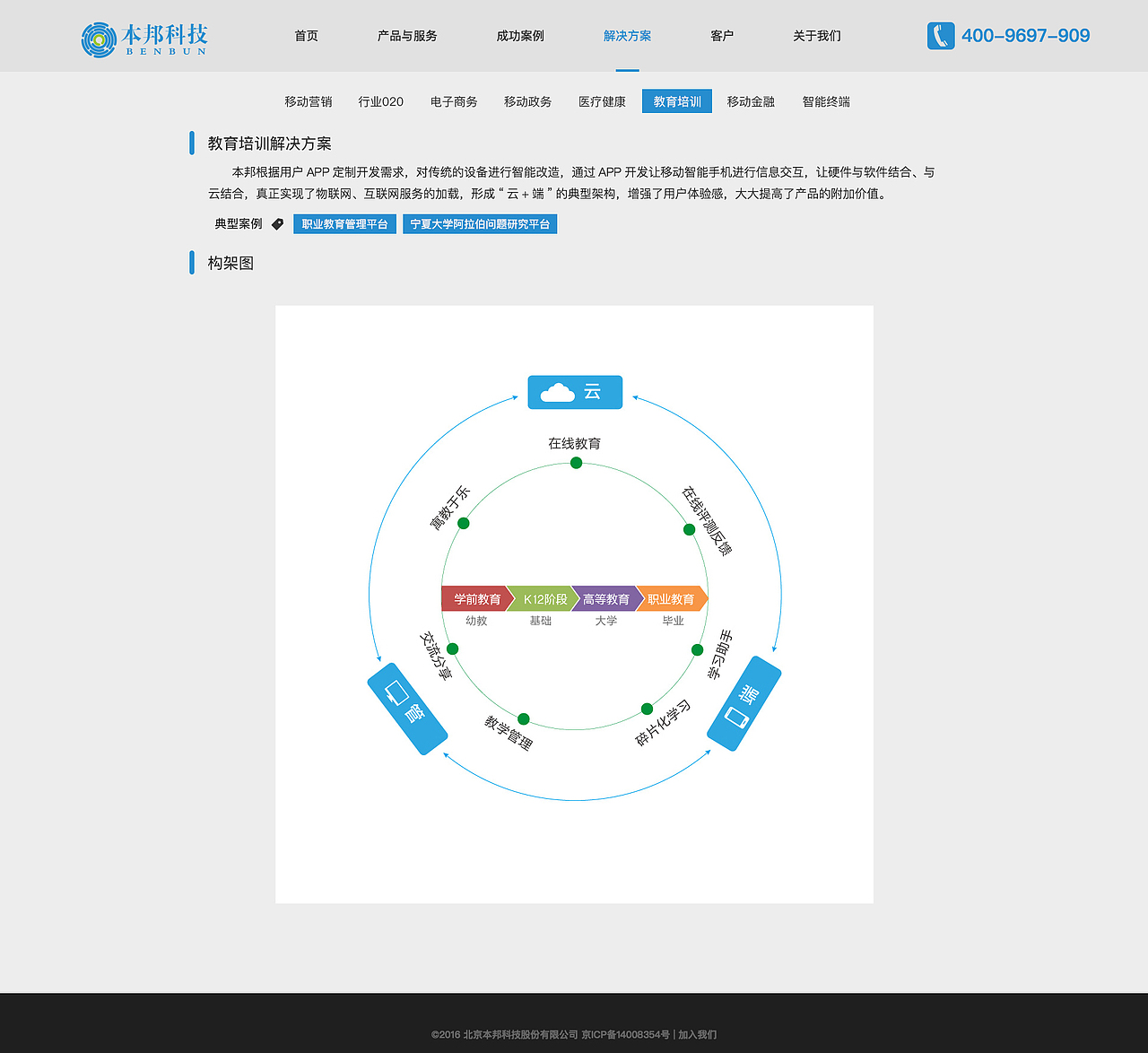Open the 解决方案 menu item
The height and width of the screenshot is (1053, 1148).
(x=627, y=36)
